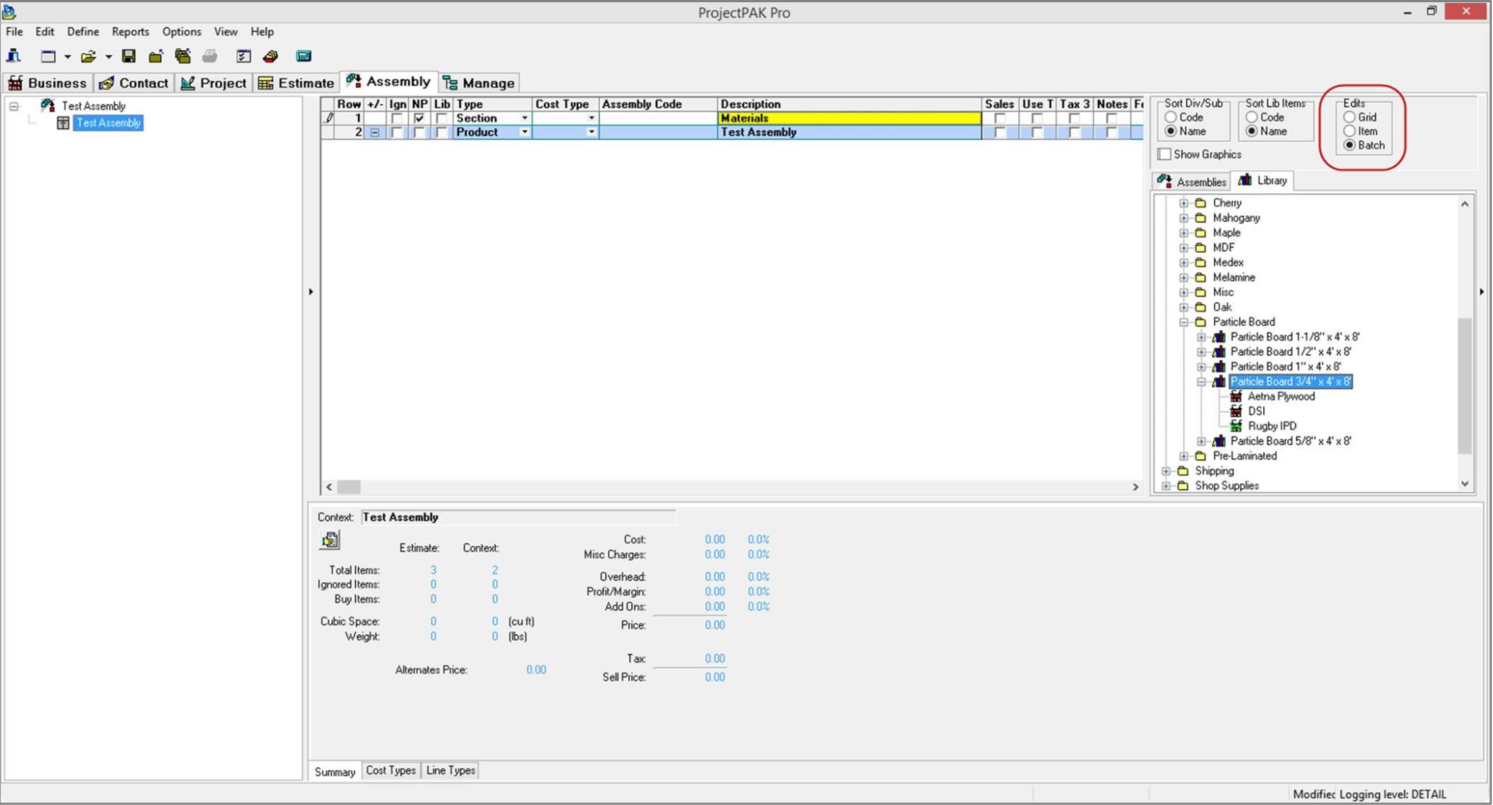Click the yellow Materials description cell

(x=850, y=118)
